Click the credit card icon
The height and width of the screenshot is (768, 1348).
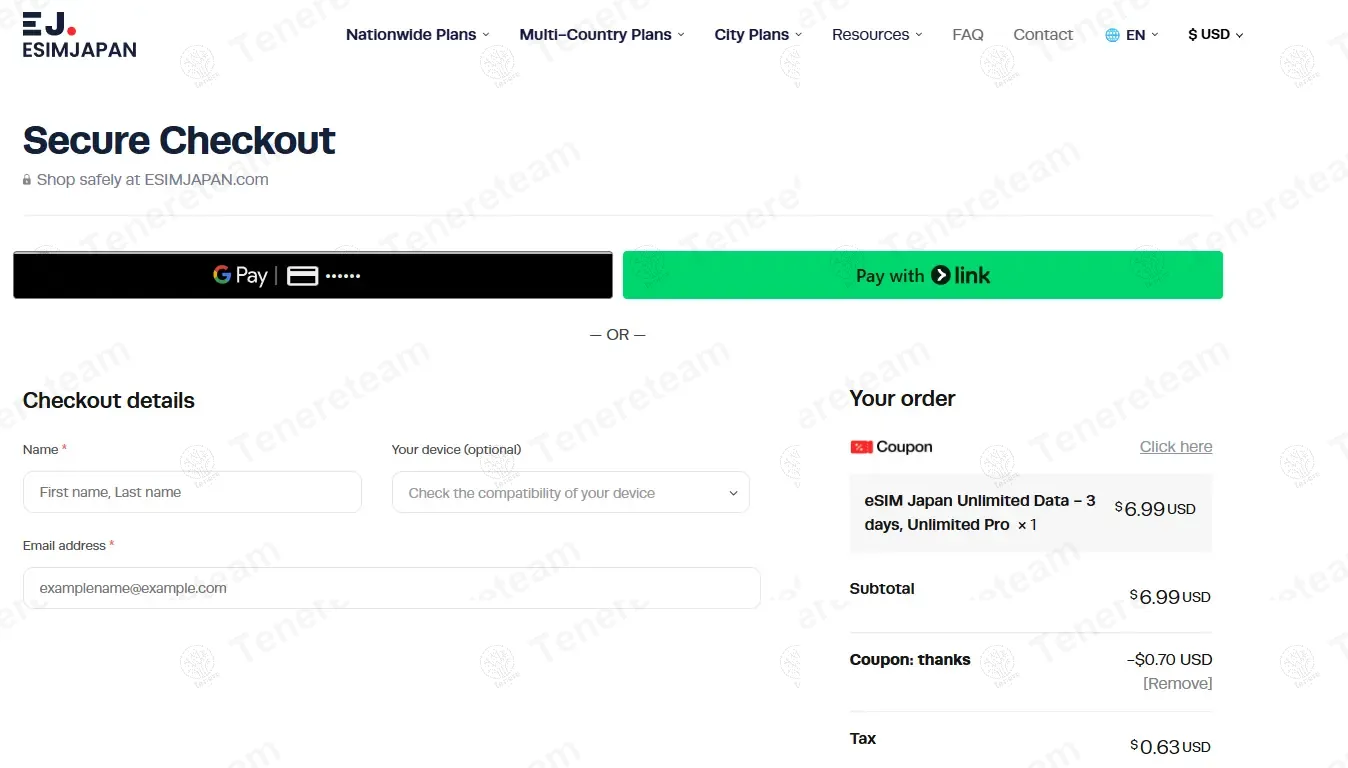click(302, 276)
